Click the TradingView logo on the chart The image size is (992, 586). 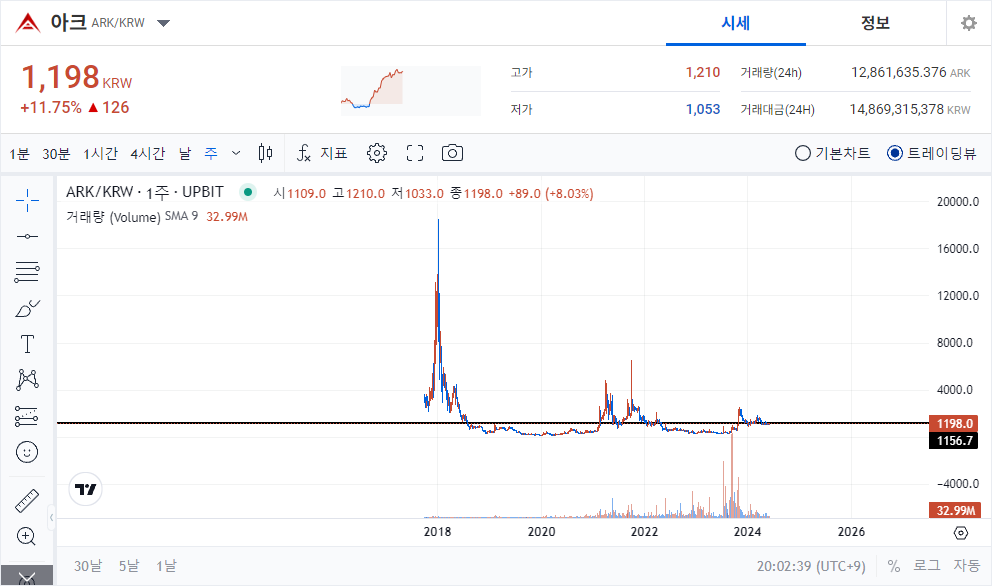click(x=85, y=489)
